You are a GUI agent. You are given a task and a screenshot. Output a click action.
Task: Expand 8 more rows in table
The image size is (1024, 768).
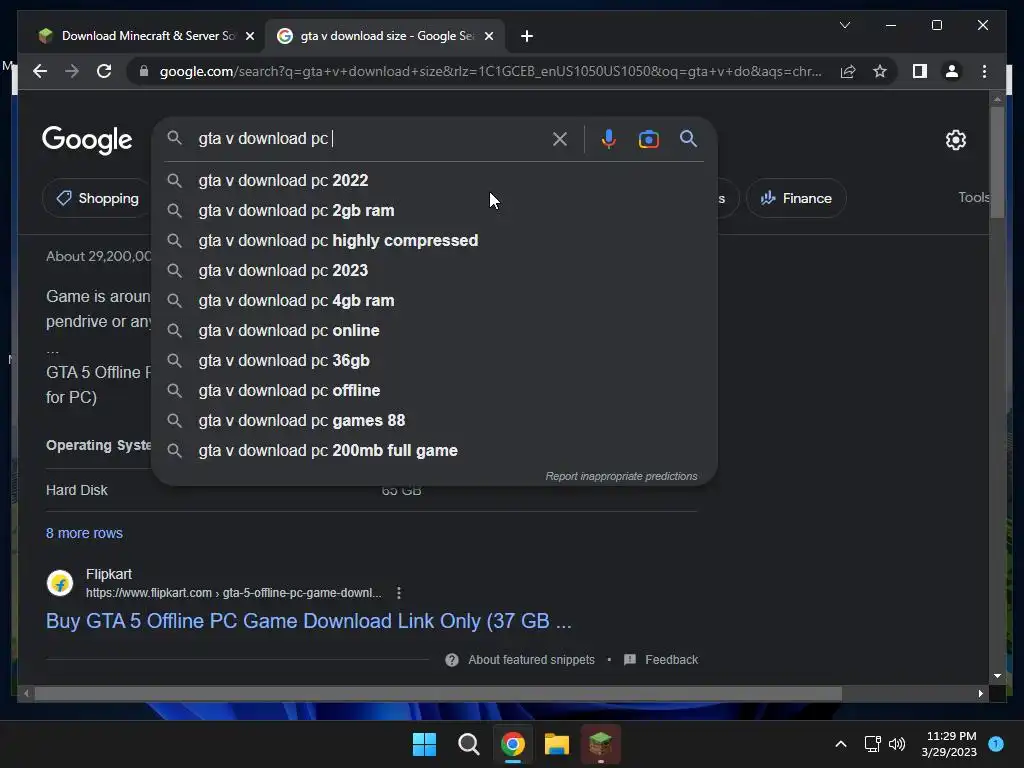(84, 533)
